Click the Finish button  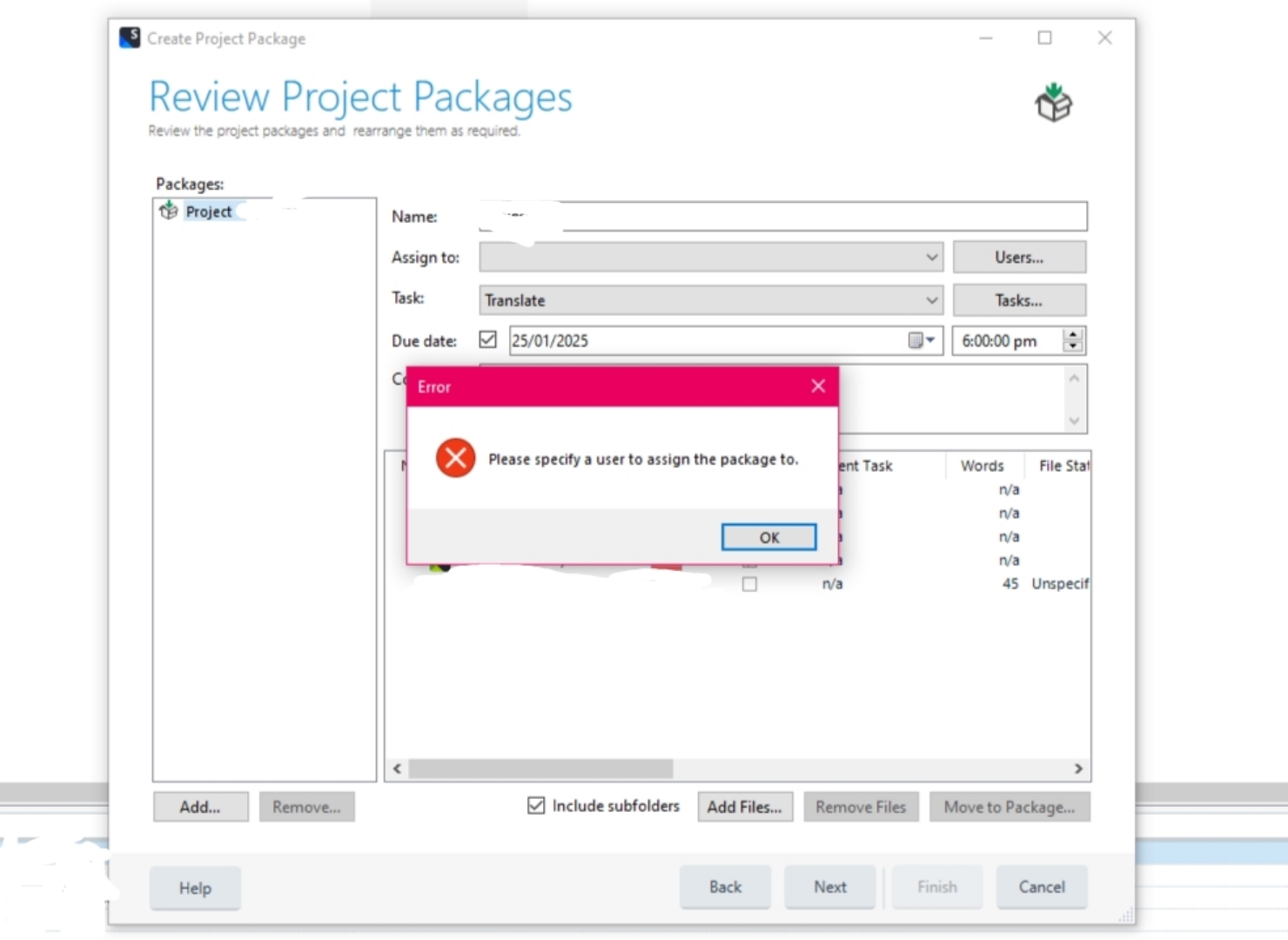click(937, 887)
